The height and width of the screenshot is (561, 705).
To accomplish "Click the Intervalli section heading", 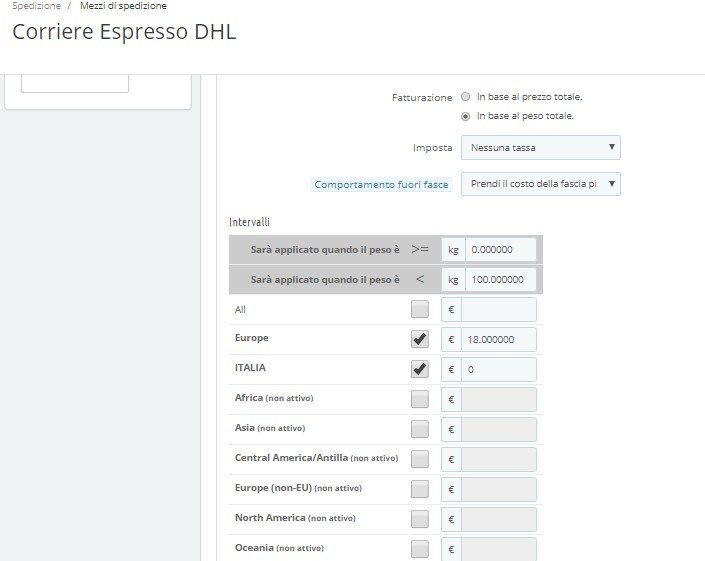I will pos(250,222).
